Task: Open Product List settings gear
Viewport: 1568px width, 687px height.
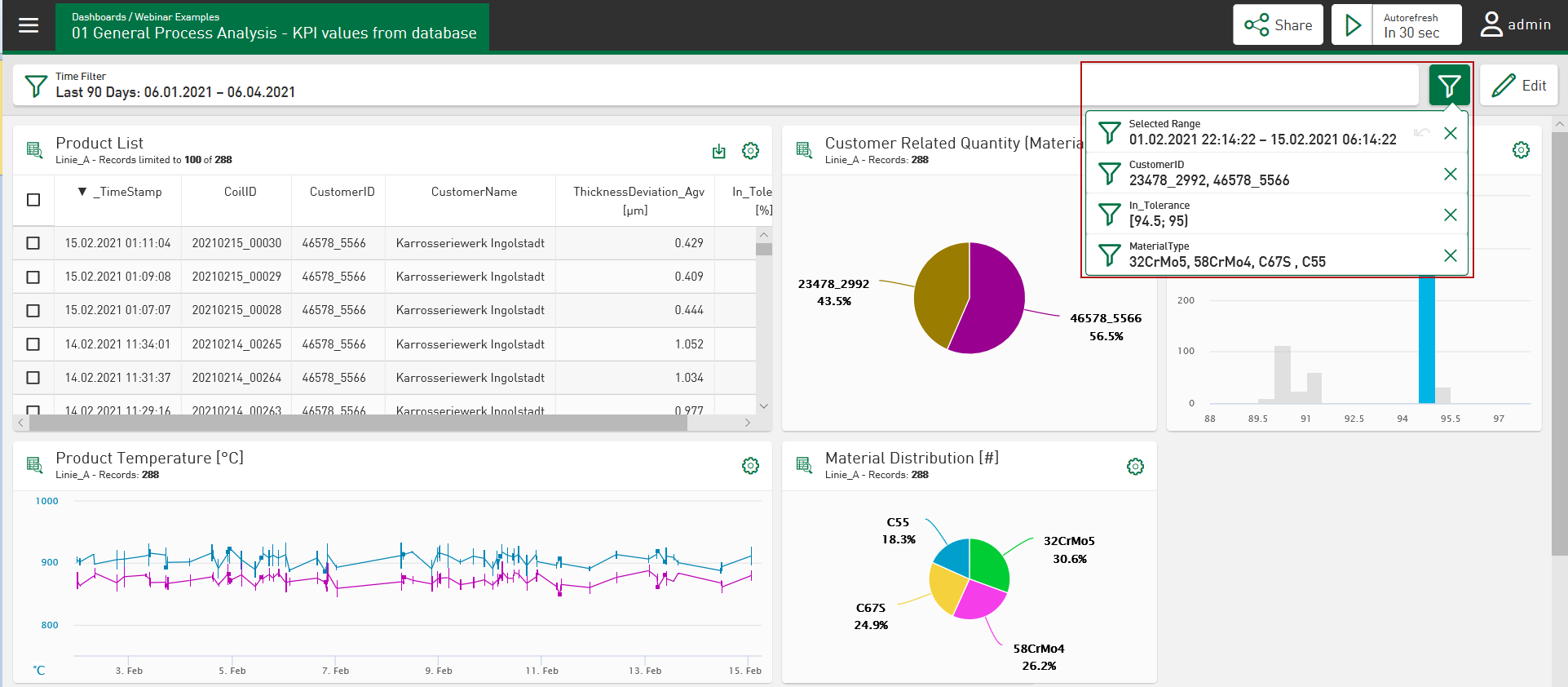Action: pyautogui.click(x=750, y=151)
